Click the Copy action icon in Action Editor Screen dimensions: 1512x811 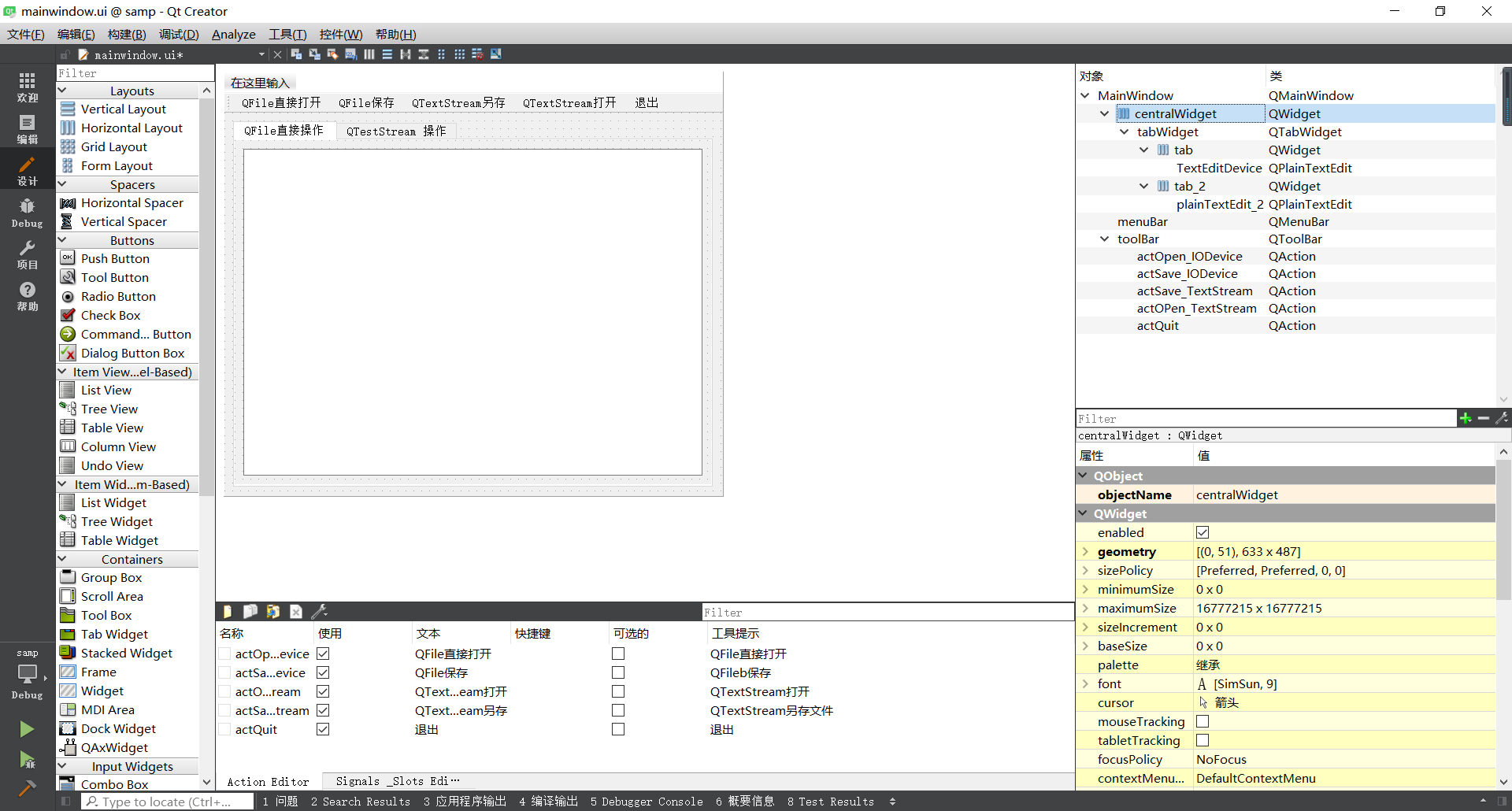coord(250,612)
